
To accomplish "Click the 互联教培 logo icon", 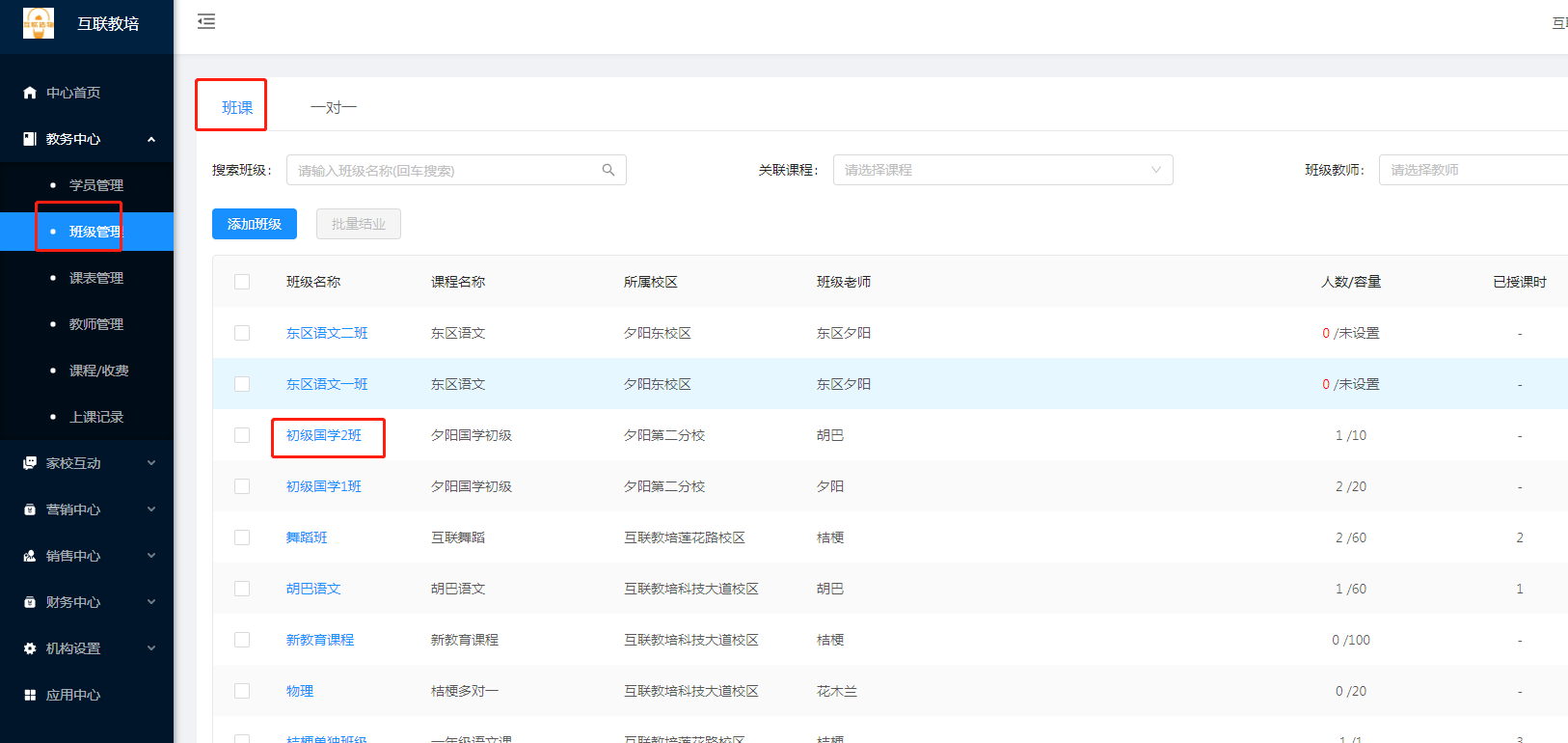I will click(x=39, y=23).
